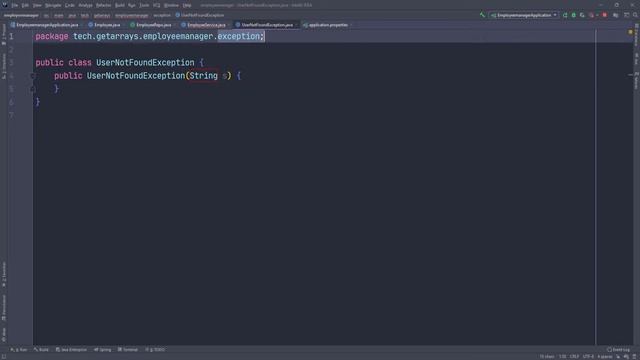Click the Search Everywhere magnifier icon
The image size is (640, 360).
pyautogui.click(x=635, y=15)
